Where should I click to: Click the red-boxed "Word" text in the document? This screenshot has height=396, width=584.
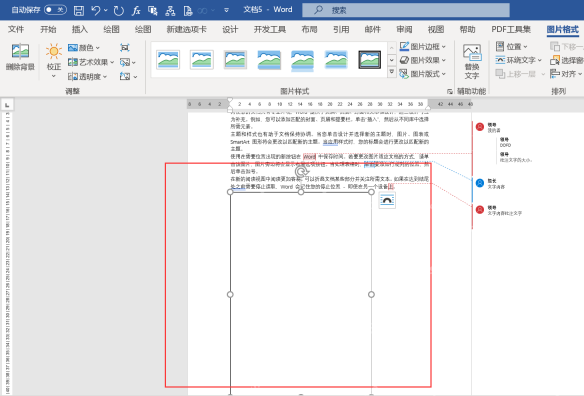pos(310,157)
